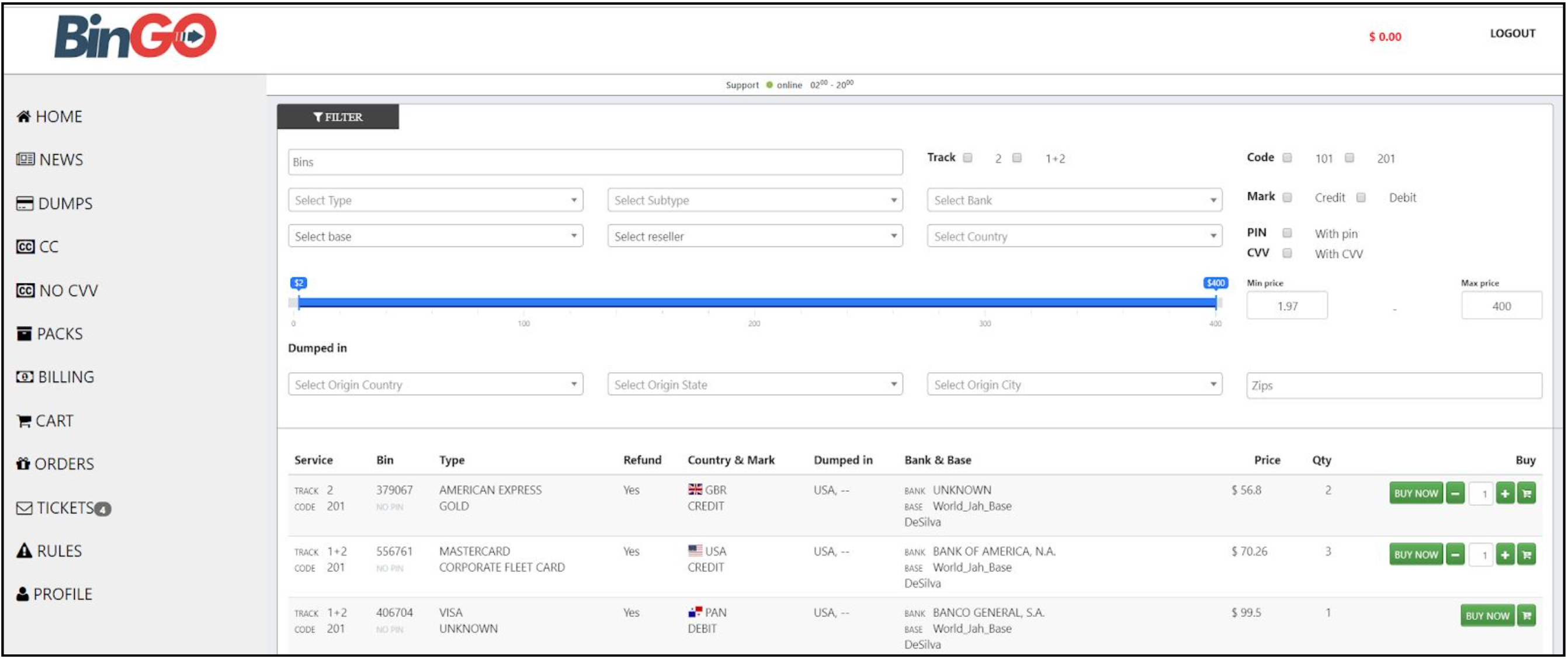The height and width of the screenshot is (659, 1568).
Task: Click the TICKETS envelope icon in sidebar
Action: (x=25, y=508)
